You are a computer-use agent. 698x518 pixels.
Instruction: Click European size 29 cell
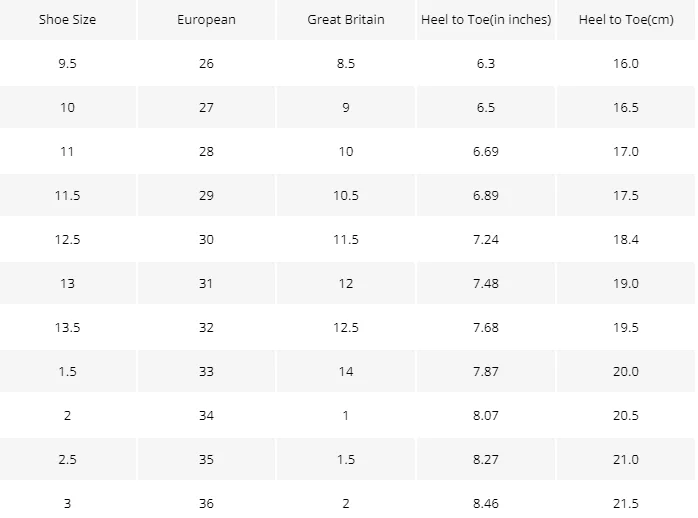click(206, 196)
